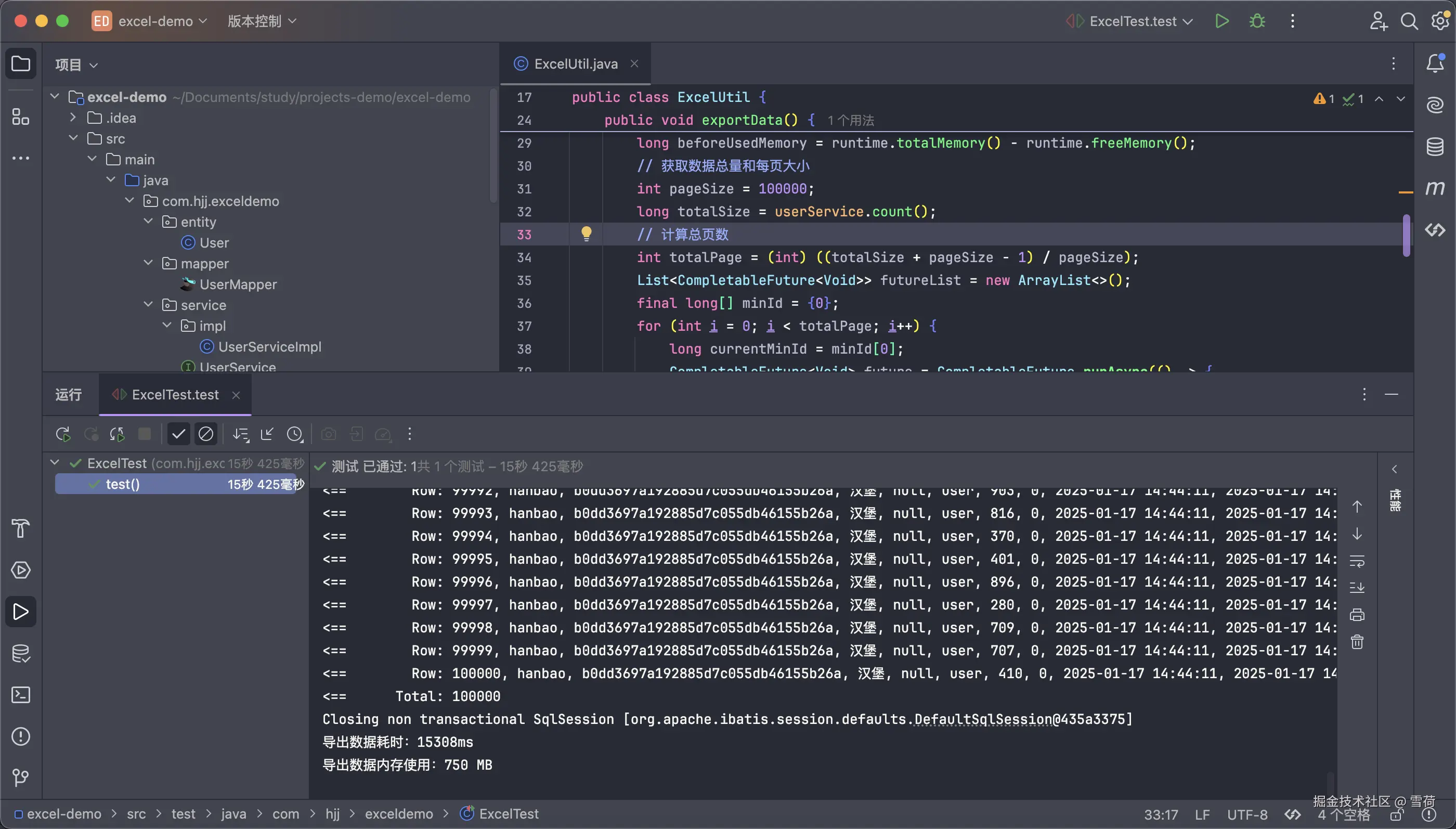This screenshot has width=1456, height=829.
Task: Toggle Show Passed tests checkmark filter
Action: (178, 434)
